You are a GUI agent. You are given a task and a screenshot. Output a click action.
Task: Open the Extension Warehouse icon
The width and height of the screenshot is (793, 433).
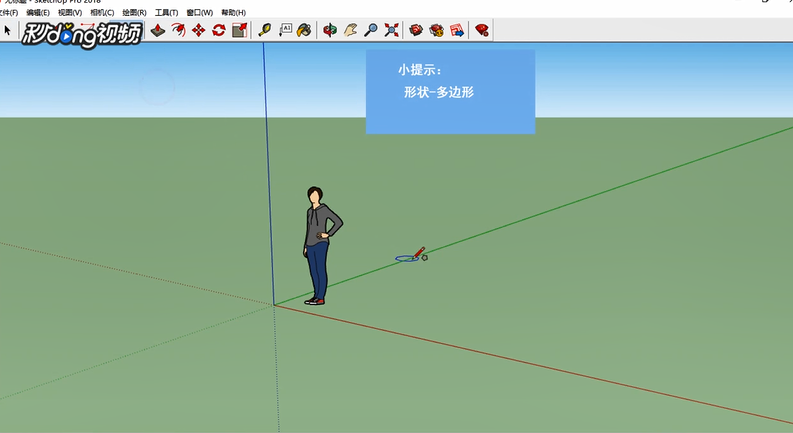click(x=436, y=30)
